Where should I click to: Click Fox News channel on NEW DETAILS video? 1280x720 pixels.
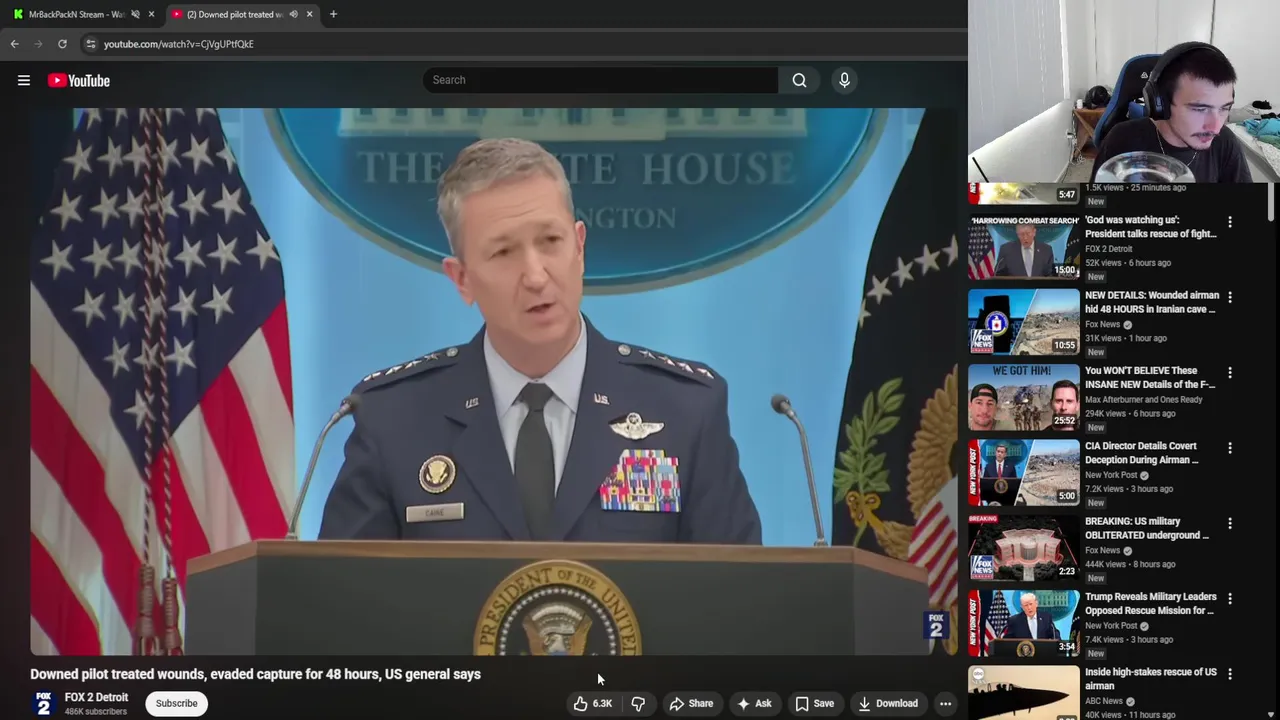coord(1103,325)
